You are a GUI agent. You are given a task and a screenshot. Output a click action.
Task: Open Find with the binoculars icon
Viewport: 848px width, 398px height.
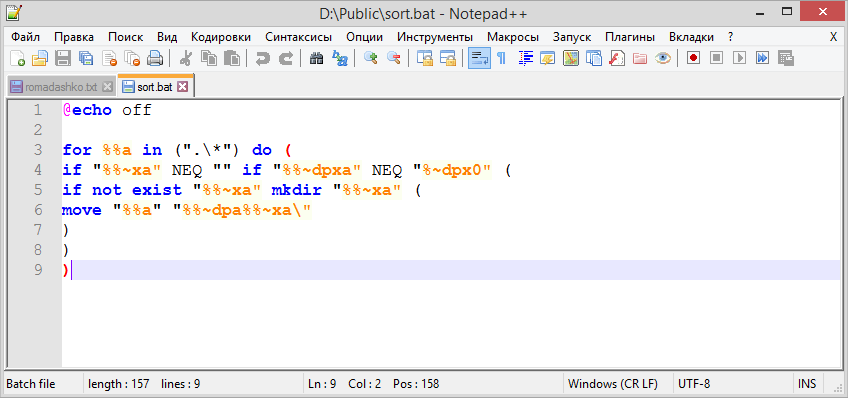point(316,58)
